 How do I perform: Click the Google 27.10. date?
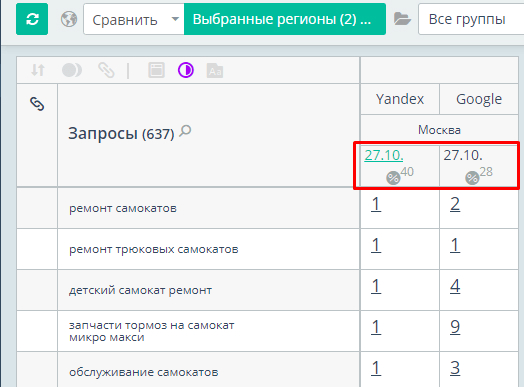pyautogui.click(x=463, y=155)
